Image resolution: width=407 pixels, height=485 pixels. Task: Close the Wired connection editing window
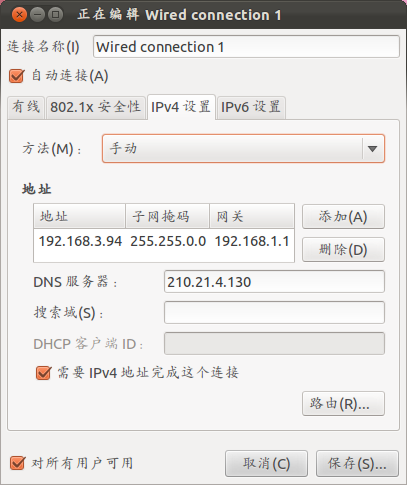point(19,15)
